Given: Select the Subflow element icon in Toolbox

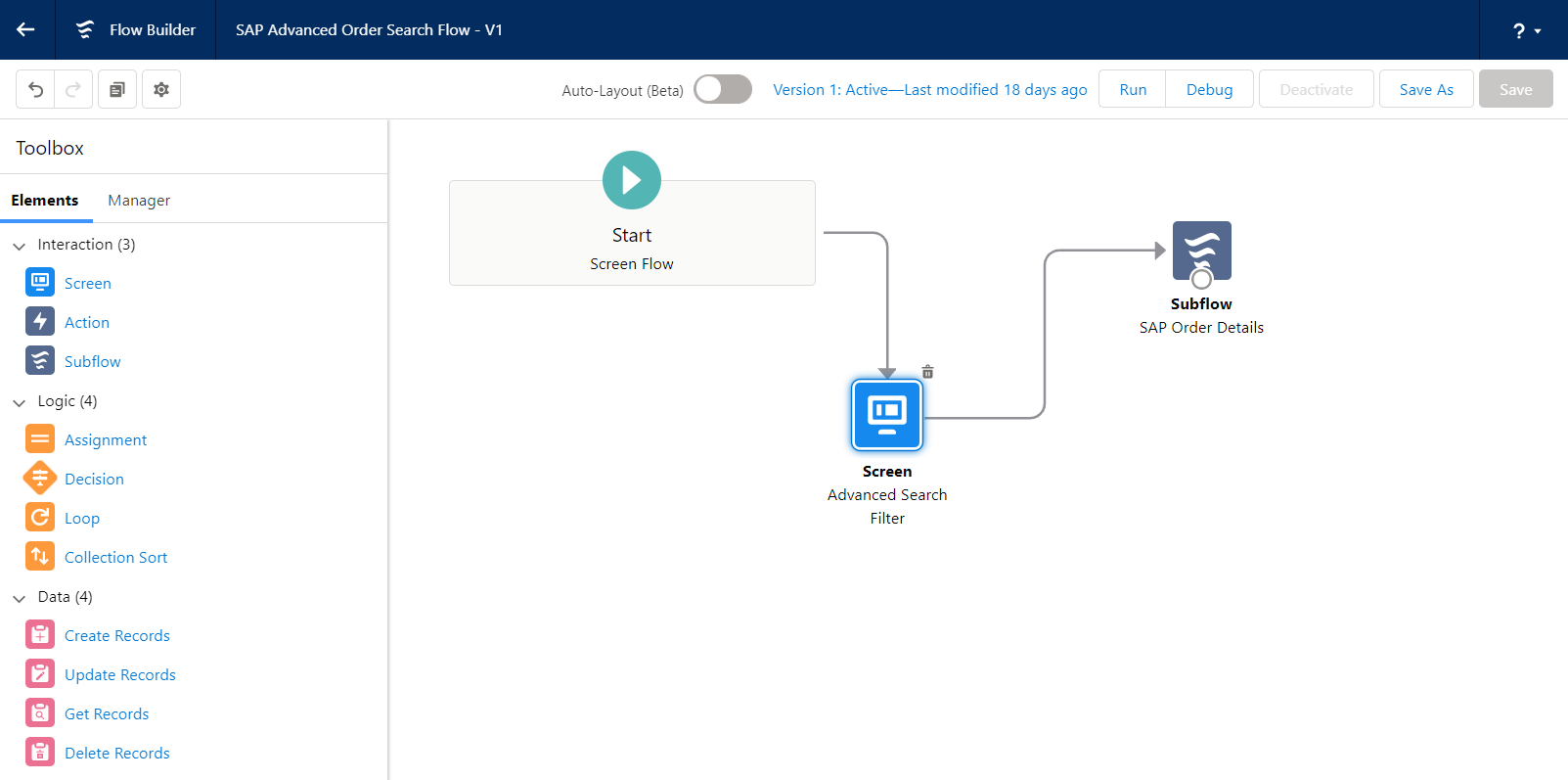Looking at the screenshot, I should click(x=40, y=360).
